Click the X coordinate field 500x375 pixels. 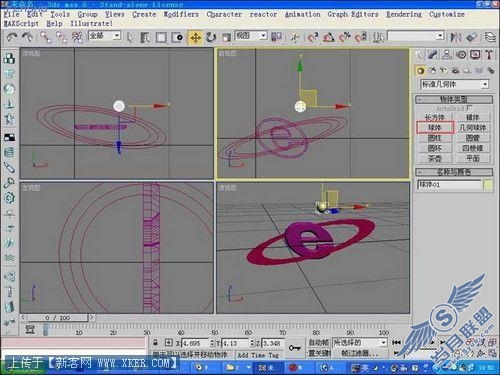point(195,343)
